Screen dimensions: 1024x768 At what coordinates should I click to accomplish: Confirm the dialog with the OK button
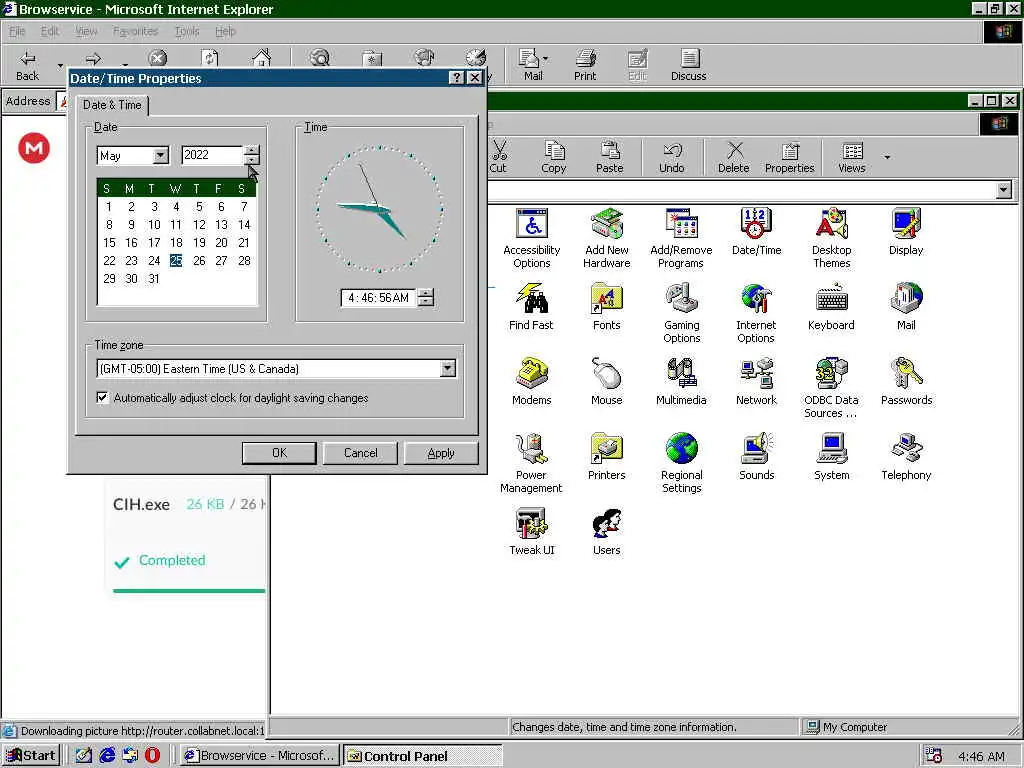tap(279, 453)
